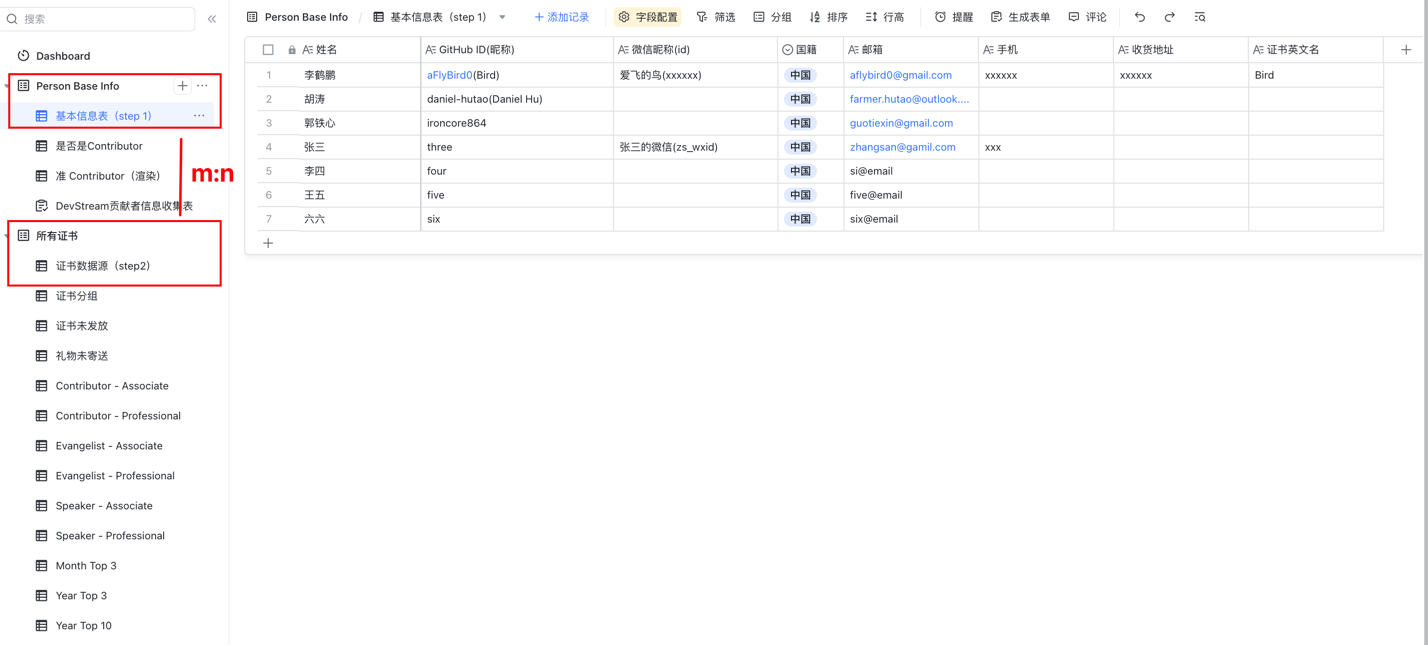Open search records icon in toolbar
Image resolution: width=1428 pixels, height=645 pixels.
click(1200, 17)
